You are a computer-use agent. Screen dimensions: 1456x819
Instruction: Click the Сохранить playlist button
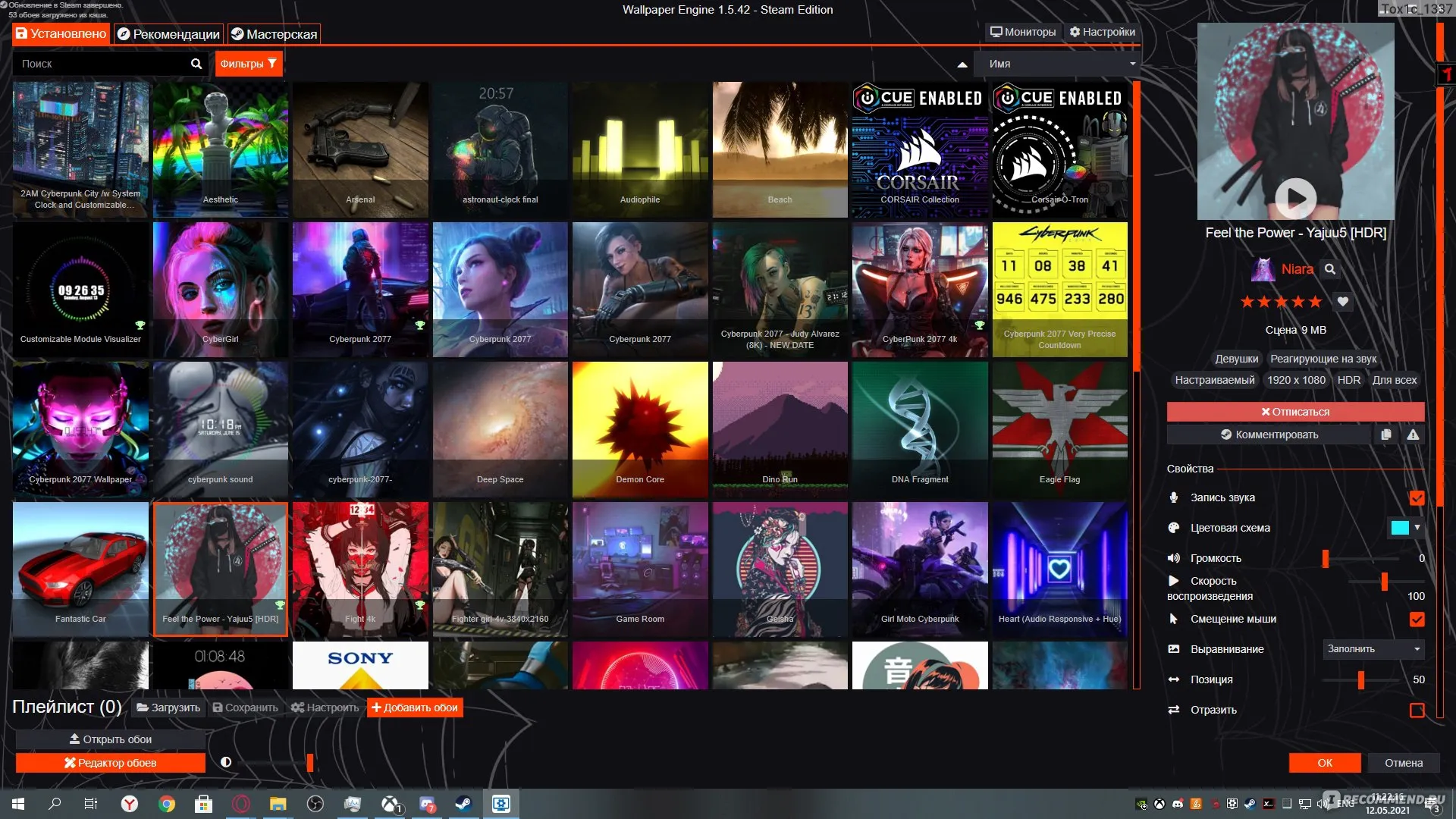[245, 708]
